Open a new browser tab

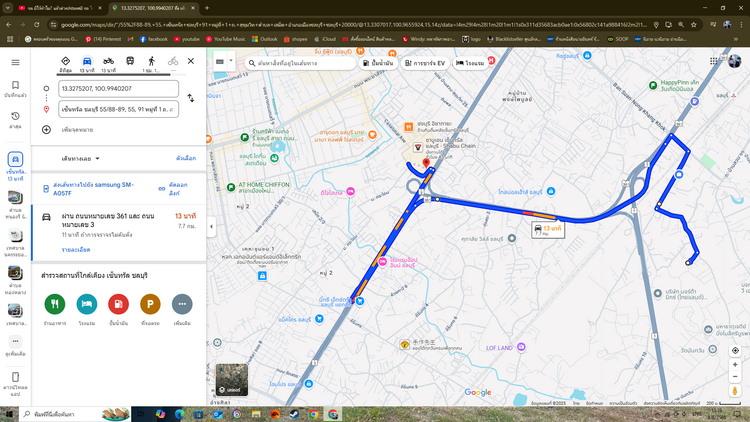click(x=207, y=8)
